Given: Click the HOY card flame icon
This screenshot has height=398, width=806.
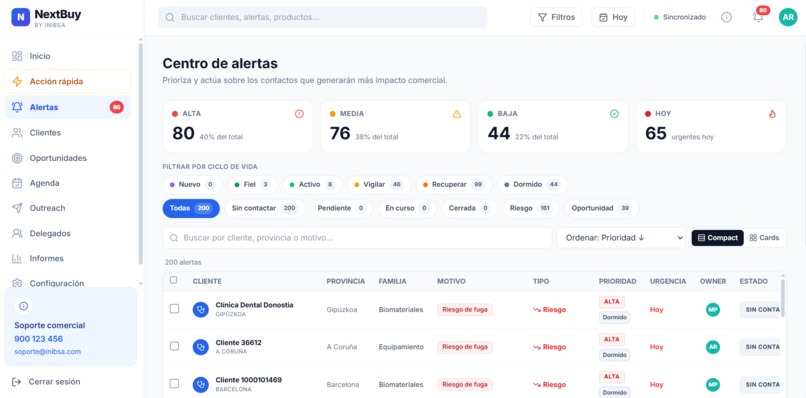Looking at the screenshot, I should pyautogui.click(x=772, y=114).
